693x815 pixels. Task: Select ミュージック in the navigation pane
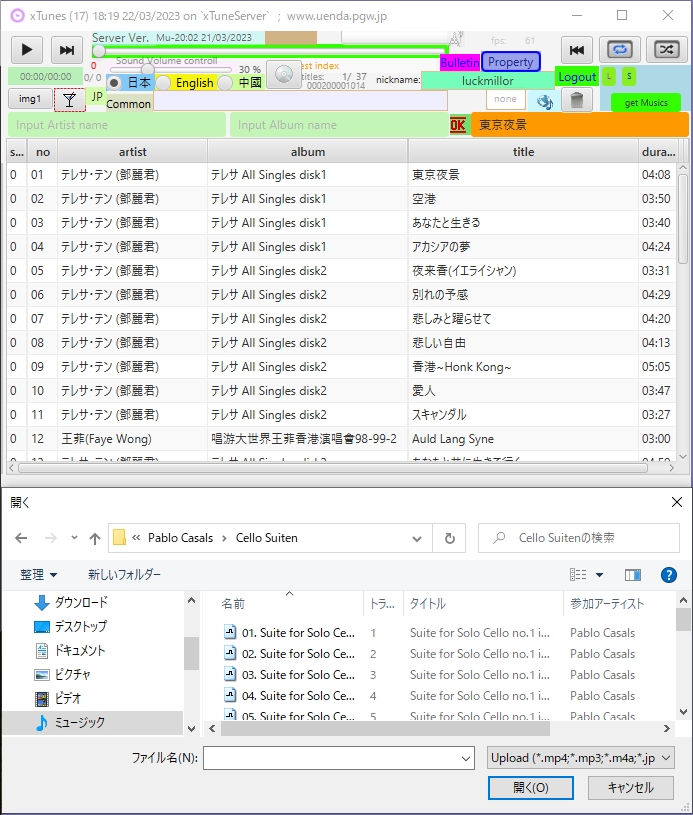78,722
